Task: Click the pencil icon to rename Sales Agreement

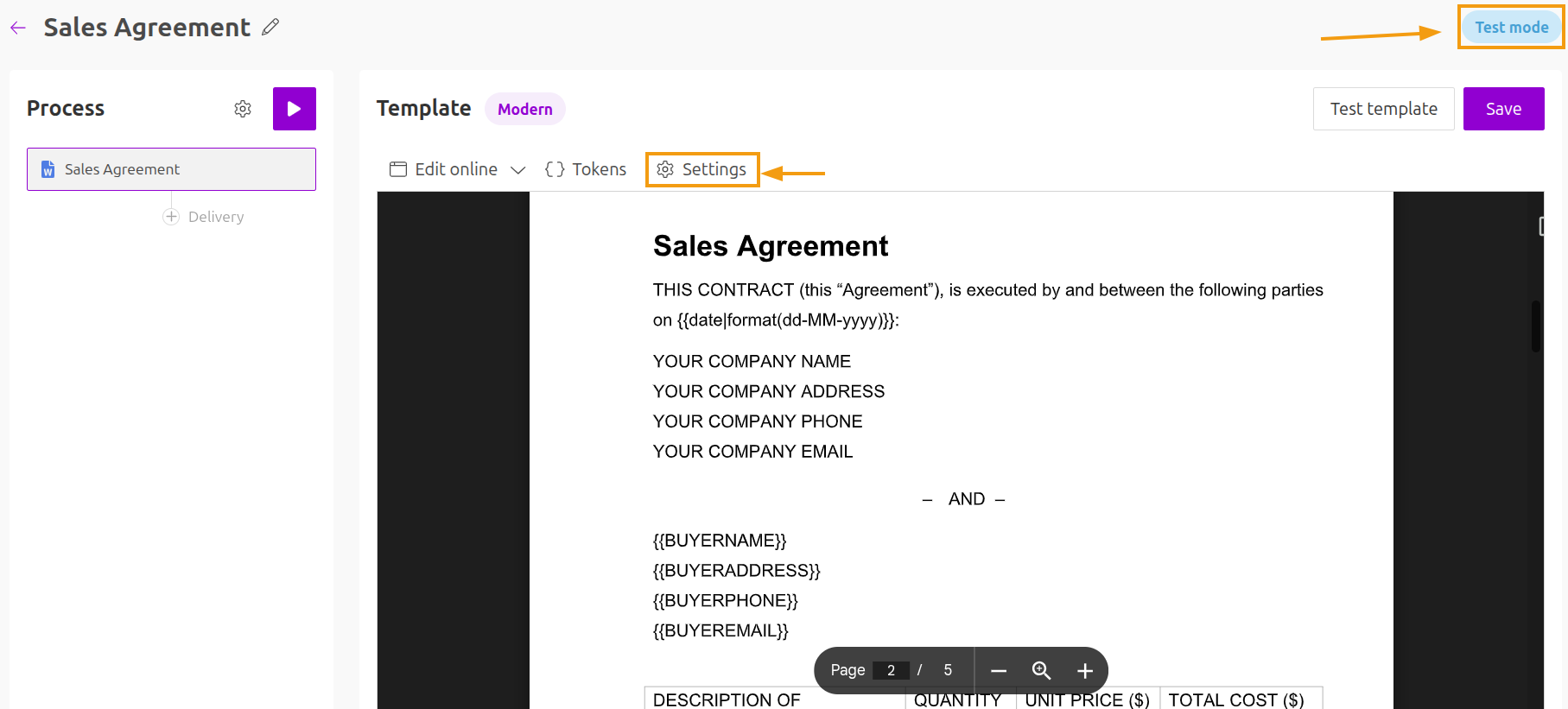Action: point(270,28)
